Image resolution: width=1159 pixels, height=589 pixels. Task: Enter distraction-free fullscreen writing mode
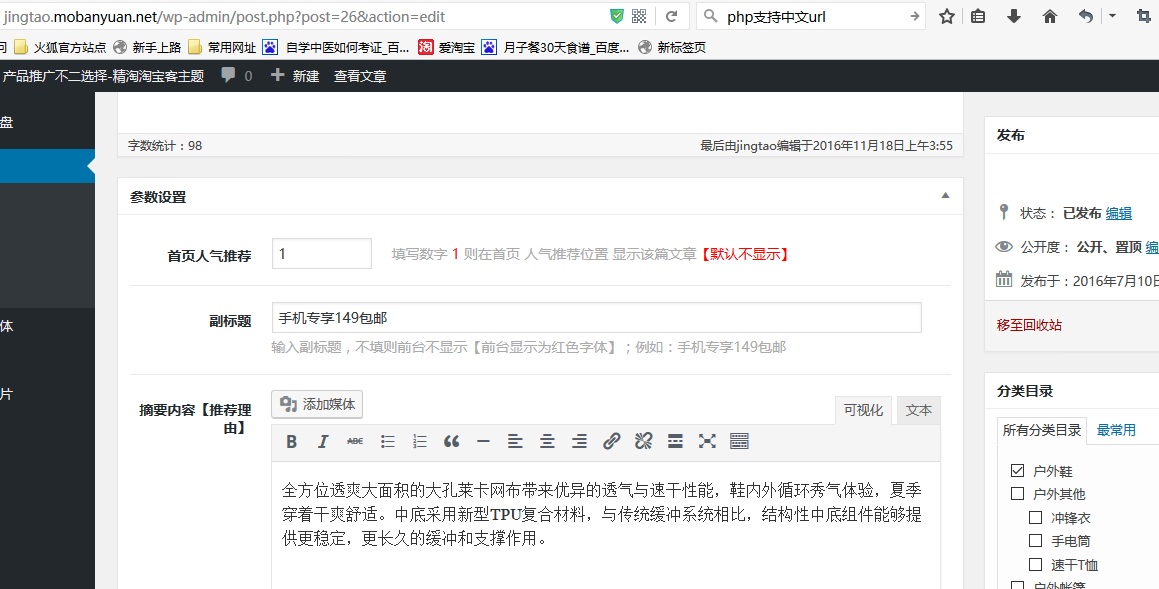(705, 441)
